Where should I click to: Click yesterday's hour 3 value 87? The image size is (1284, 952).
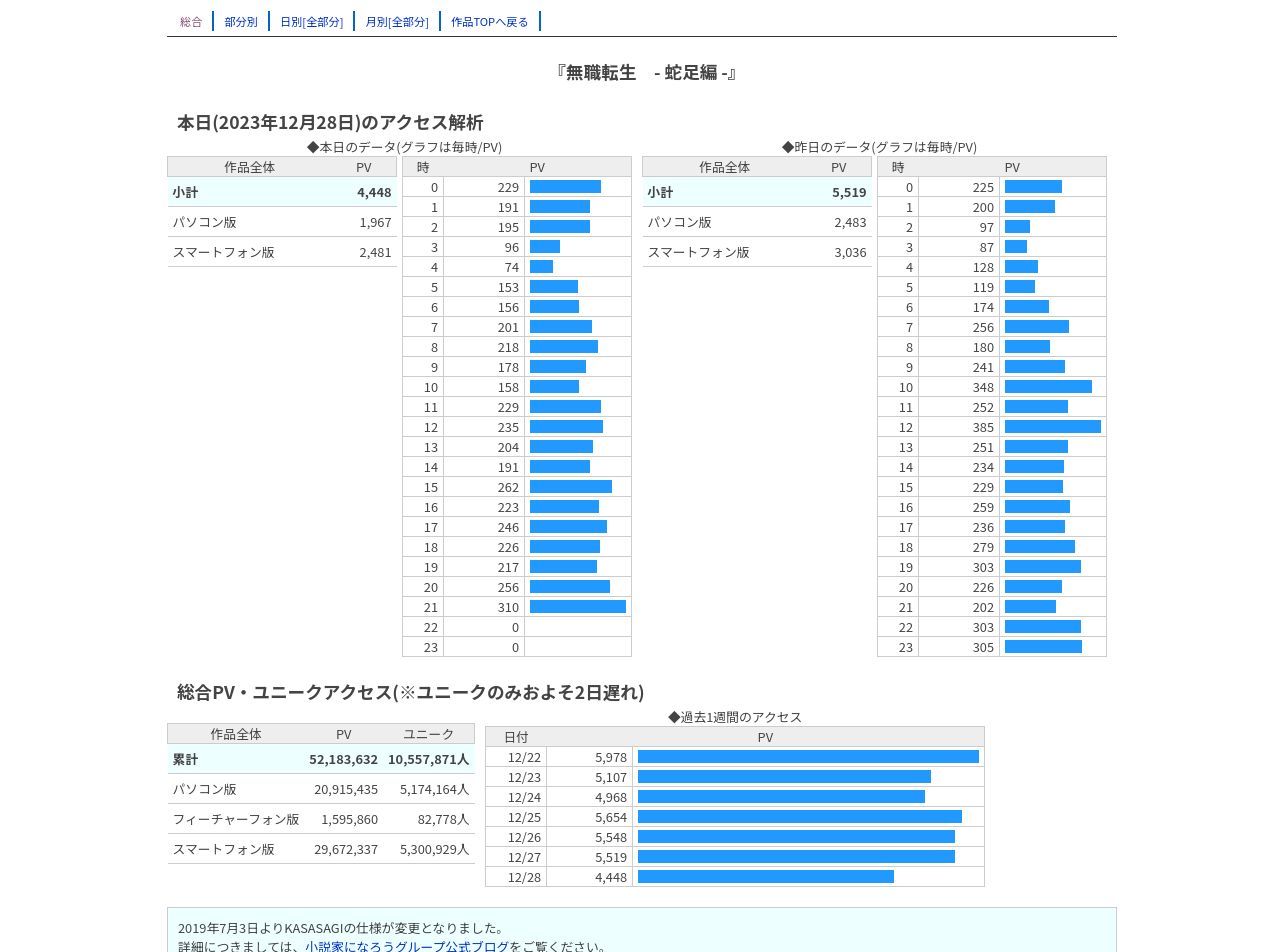(x=987, y=247)
